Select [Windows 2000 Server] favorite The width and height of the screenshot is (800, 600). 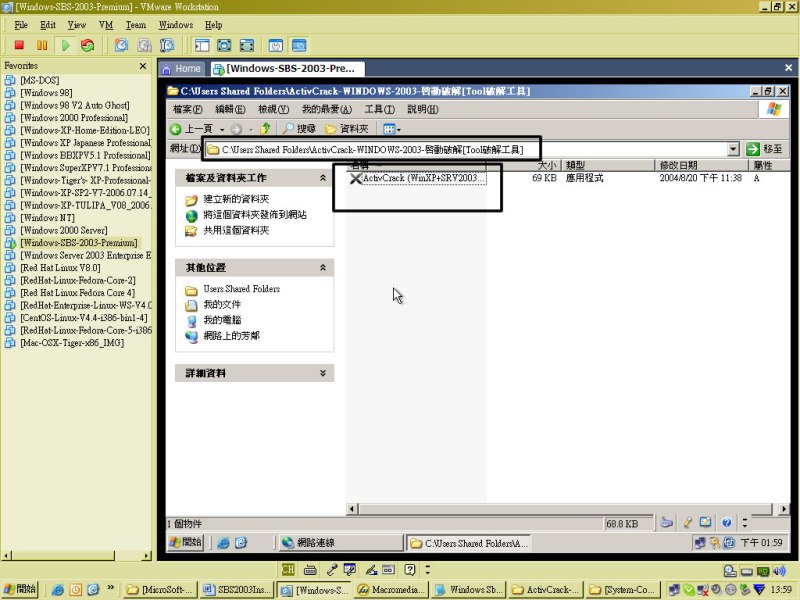(64, 230)
